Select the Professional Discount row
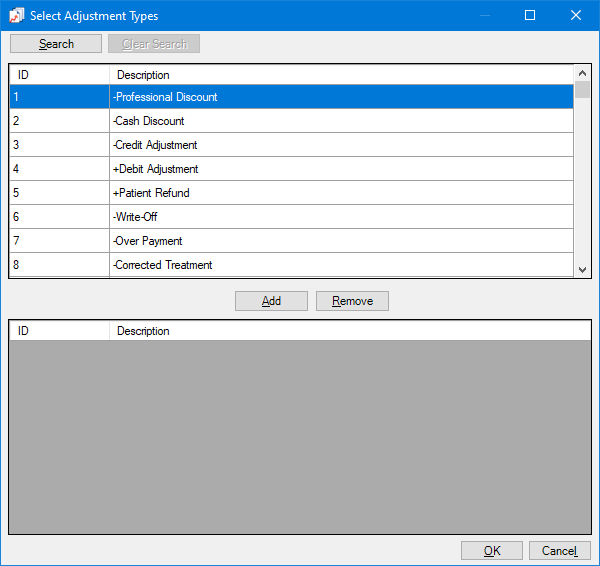600x566 pixels. point(165,97)
